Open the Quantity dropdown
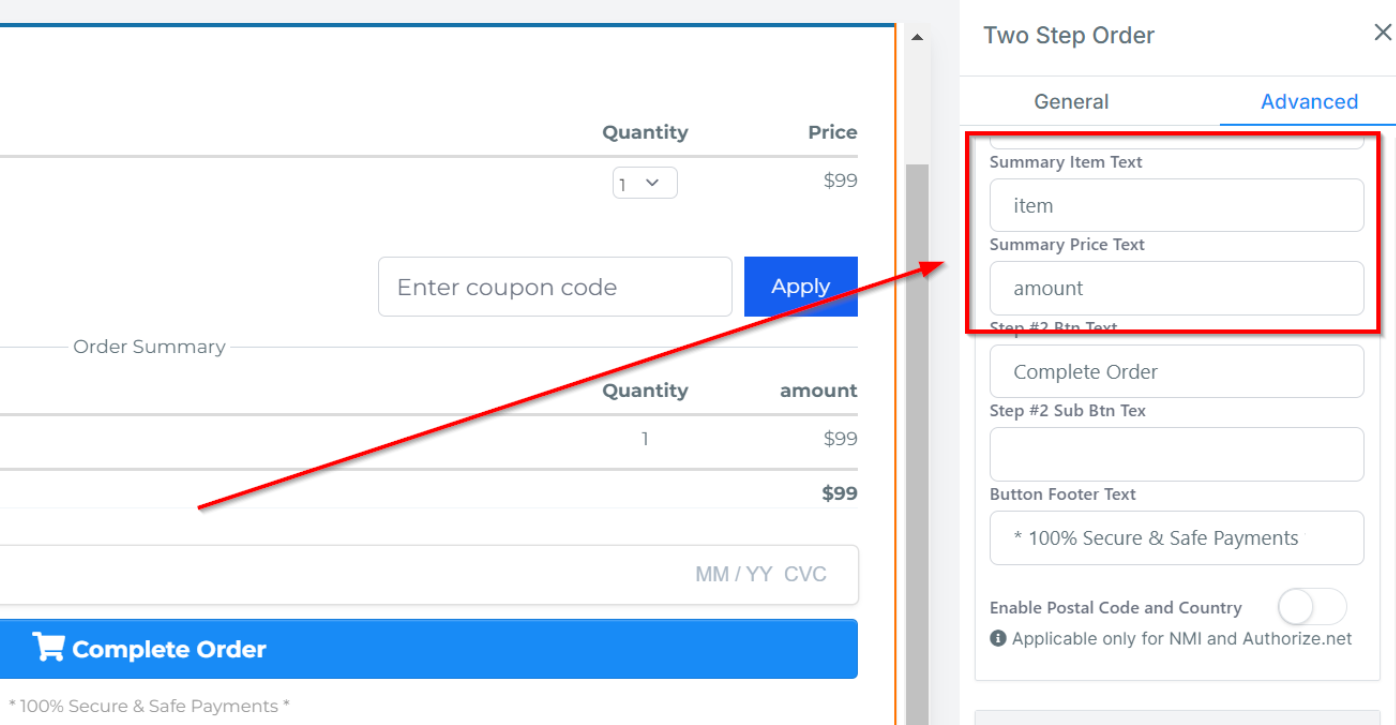The height and width of the screenshot is (725, 1396). (x=644, y=183)
